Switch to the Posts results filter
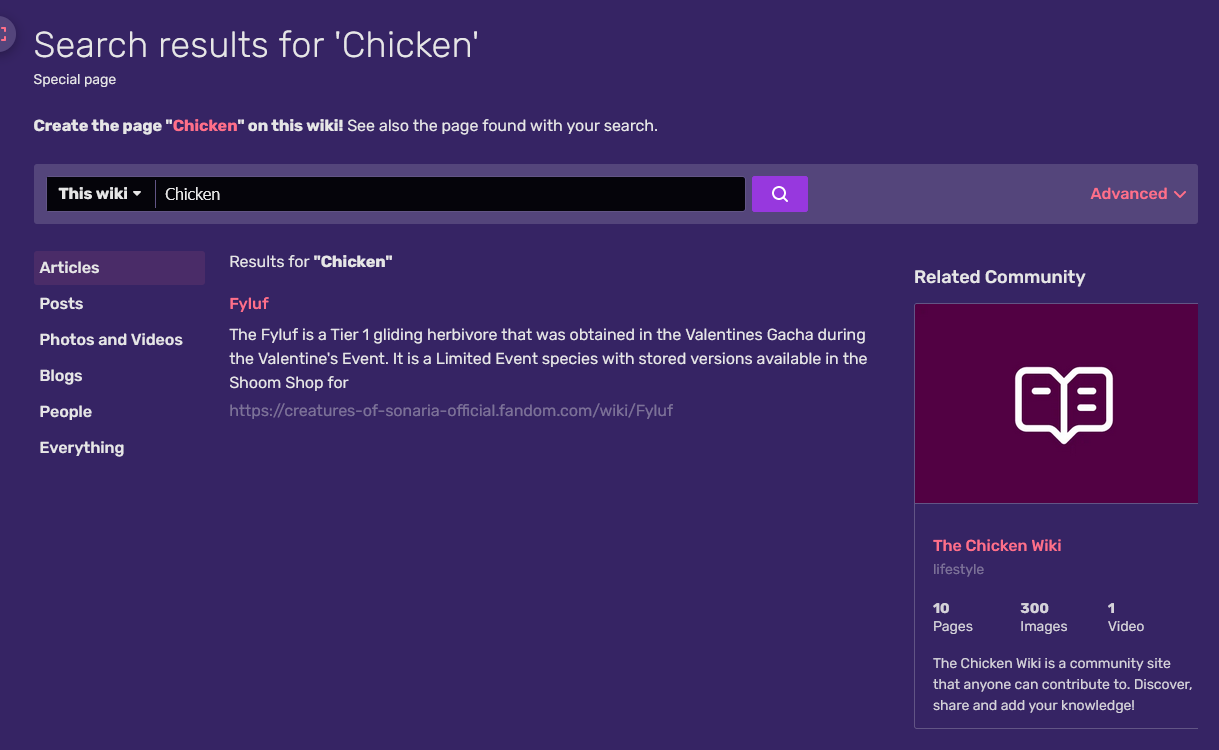Image resolution: width=1219 pixels, height=750 pixels. (61, 303)
